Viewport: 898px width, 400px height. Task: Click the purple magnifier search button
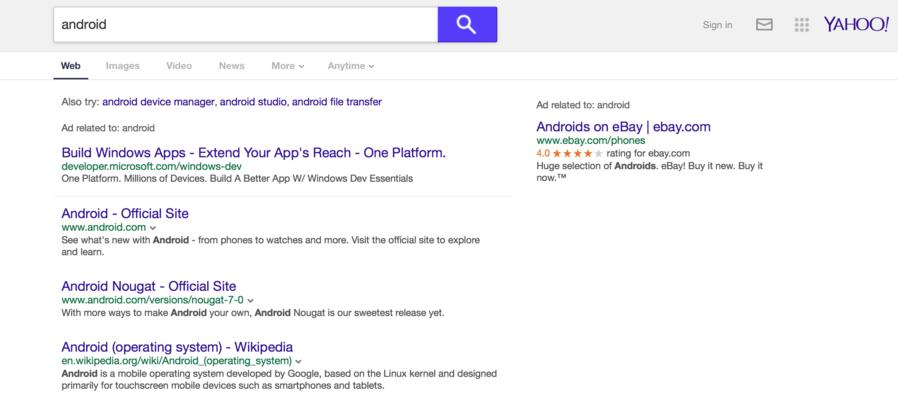(467, 25)
